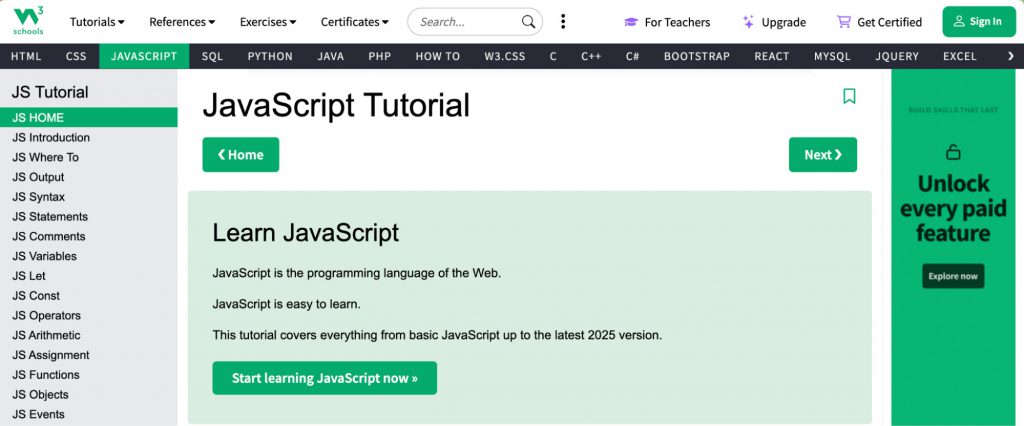The image size is (1024, 426).
Task: Open JS Objects chapter
Action: [x=89, y=394]
